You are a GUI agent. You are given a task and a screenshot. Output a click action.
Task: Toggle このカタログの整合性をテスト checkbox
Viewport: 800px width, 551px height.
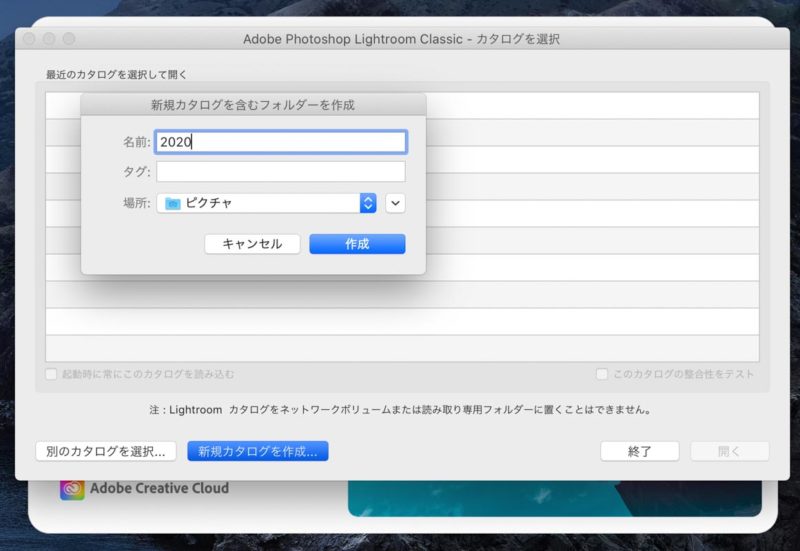(602, 374)
